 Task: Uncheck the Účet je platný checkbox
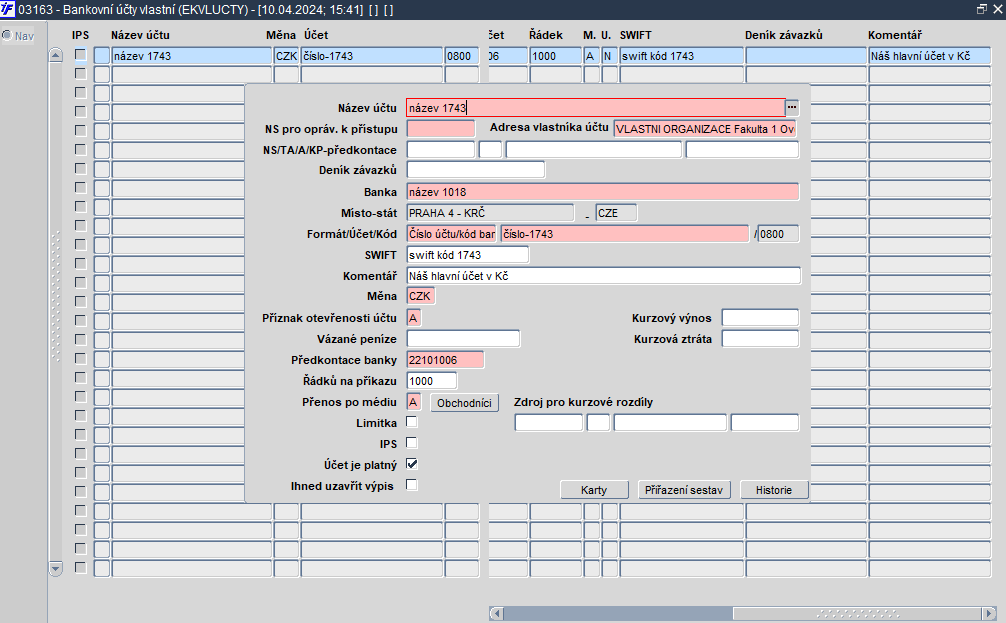(x=412, y=464)
